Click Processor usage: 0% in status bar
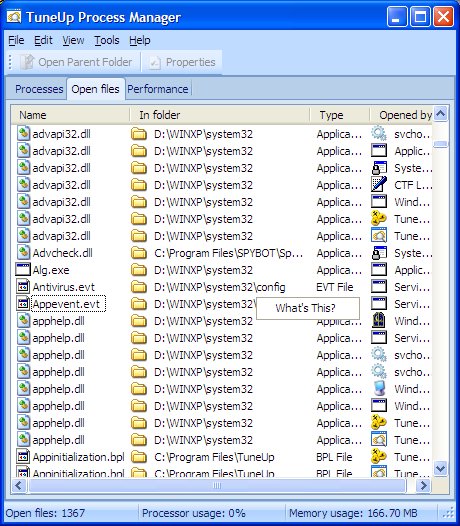The image size is (460, 526). [x=194, y=513]
